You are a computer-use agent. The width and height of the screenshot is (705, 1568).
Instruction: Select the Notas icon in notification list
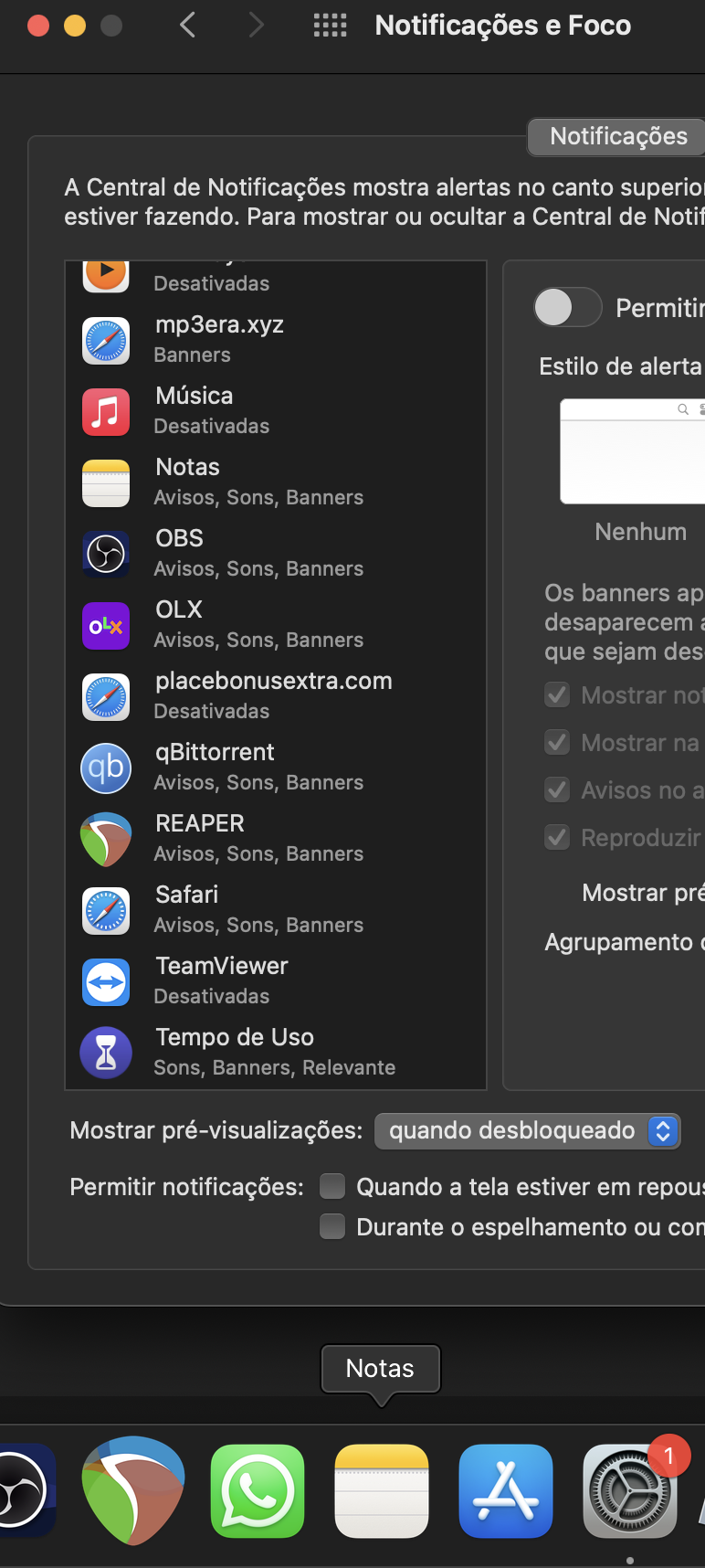tap(106, 483)
